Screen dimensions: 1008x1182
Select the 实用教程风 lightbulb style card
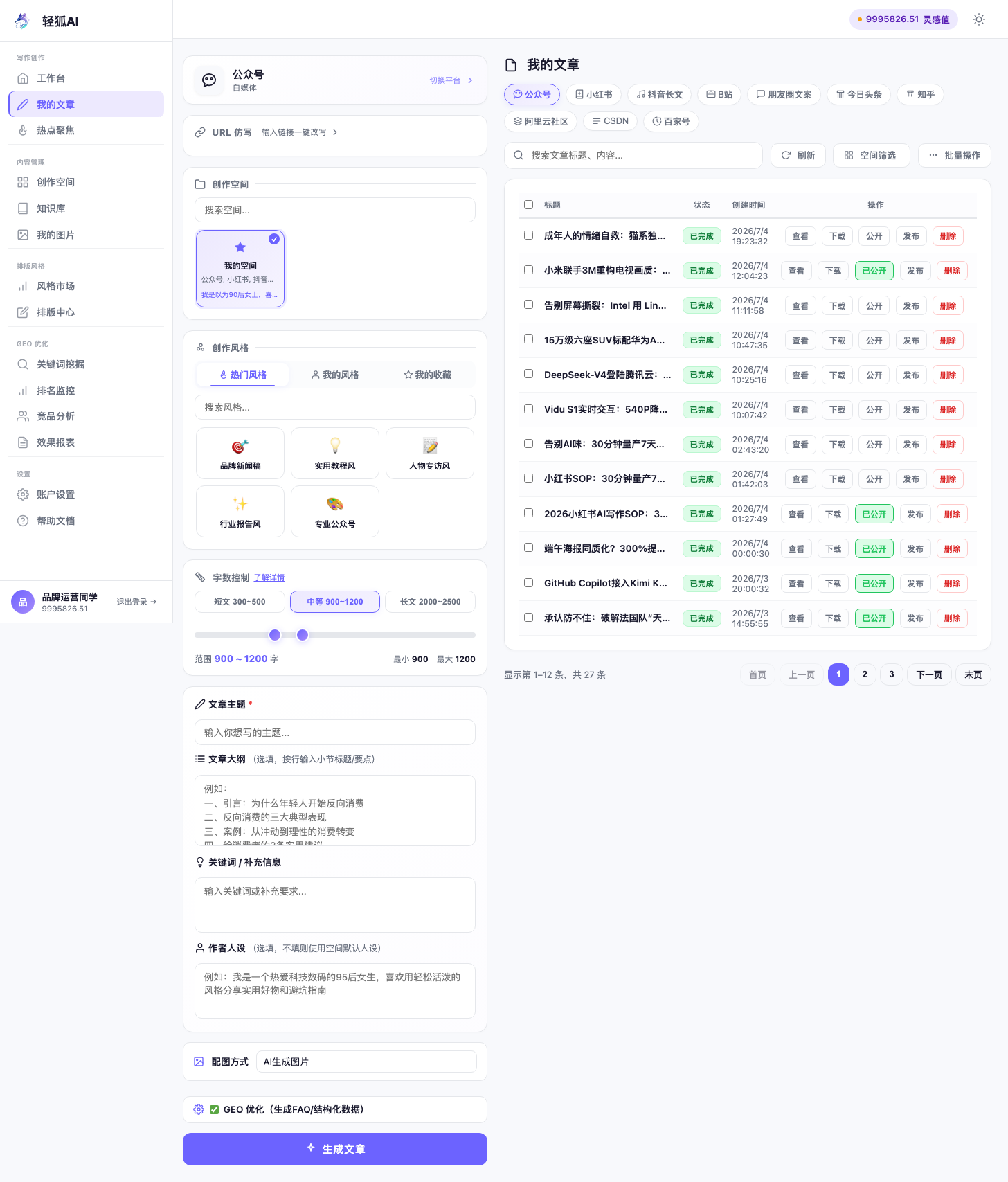pyautogui.click(x=335, y=453)
